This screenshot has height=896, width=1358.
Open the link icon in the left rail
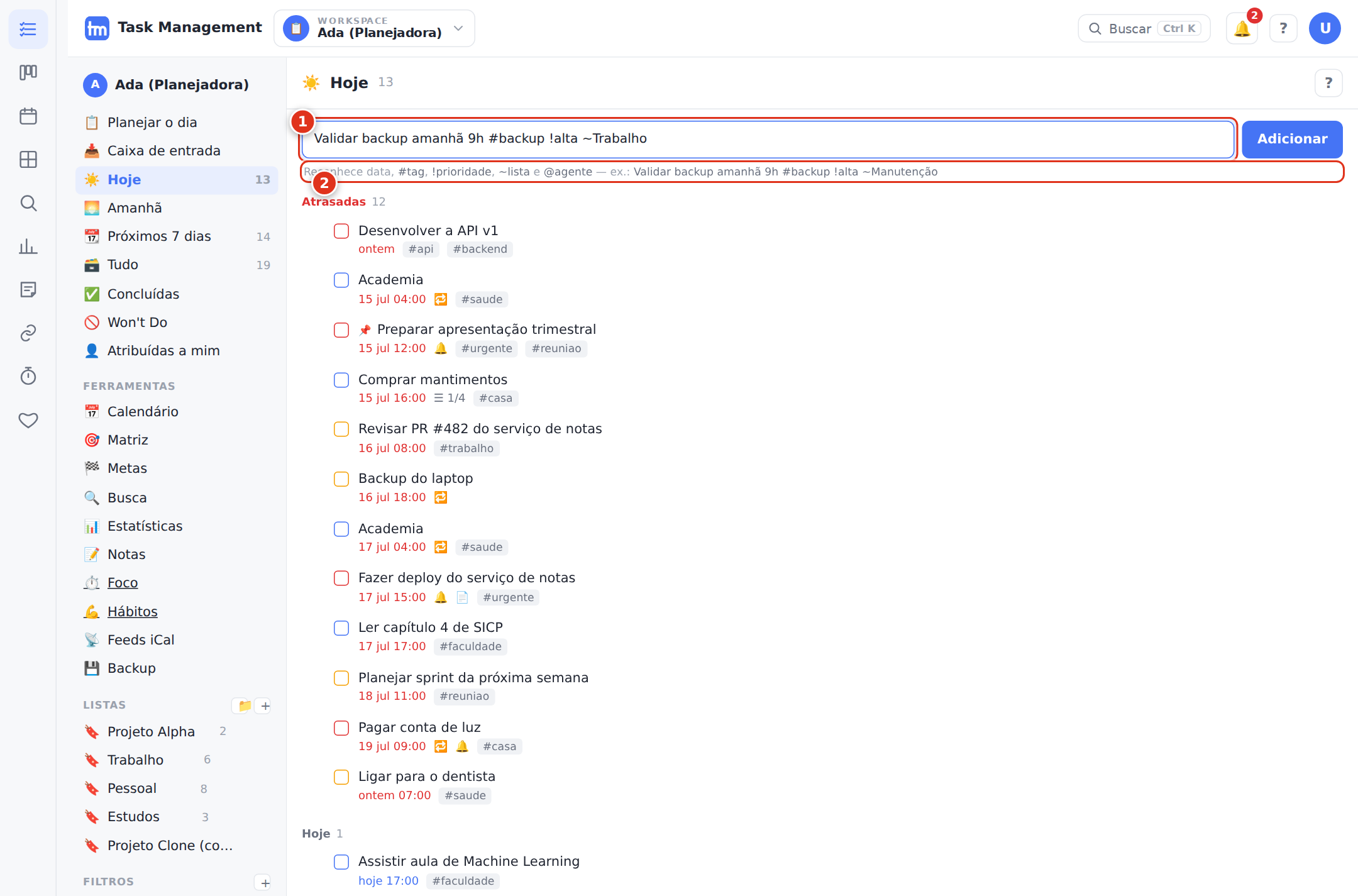coord(28,333)
